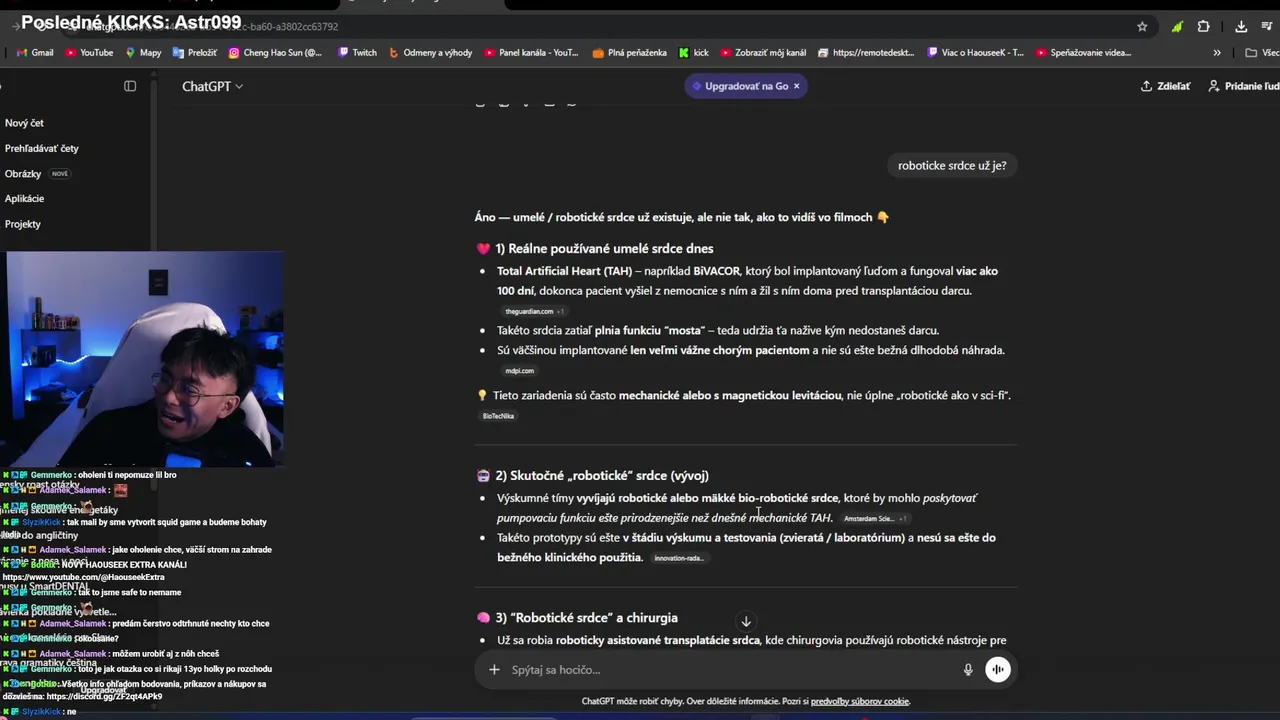The width and height of the screenshot is (1280, 720).
Task: Open the mdpi.com source citation chip
Action: click(x=519, y=371)
